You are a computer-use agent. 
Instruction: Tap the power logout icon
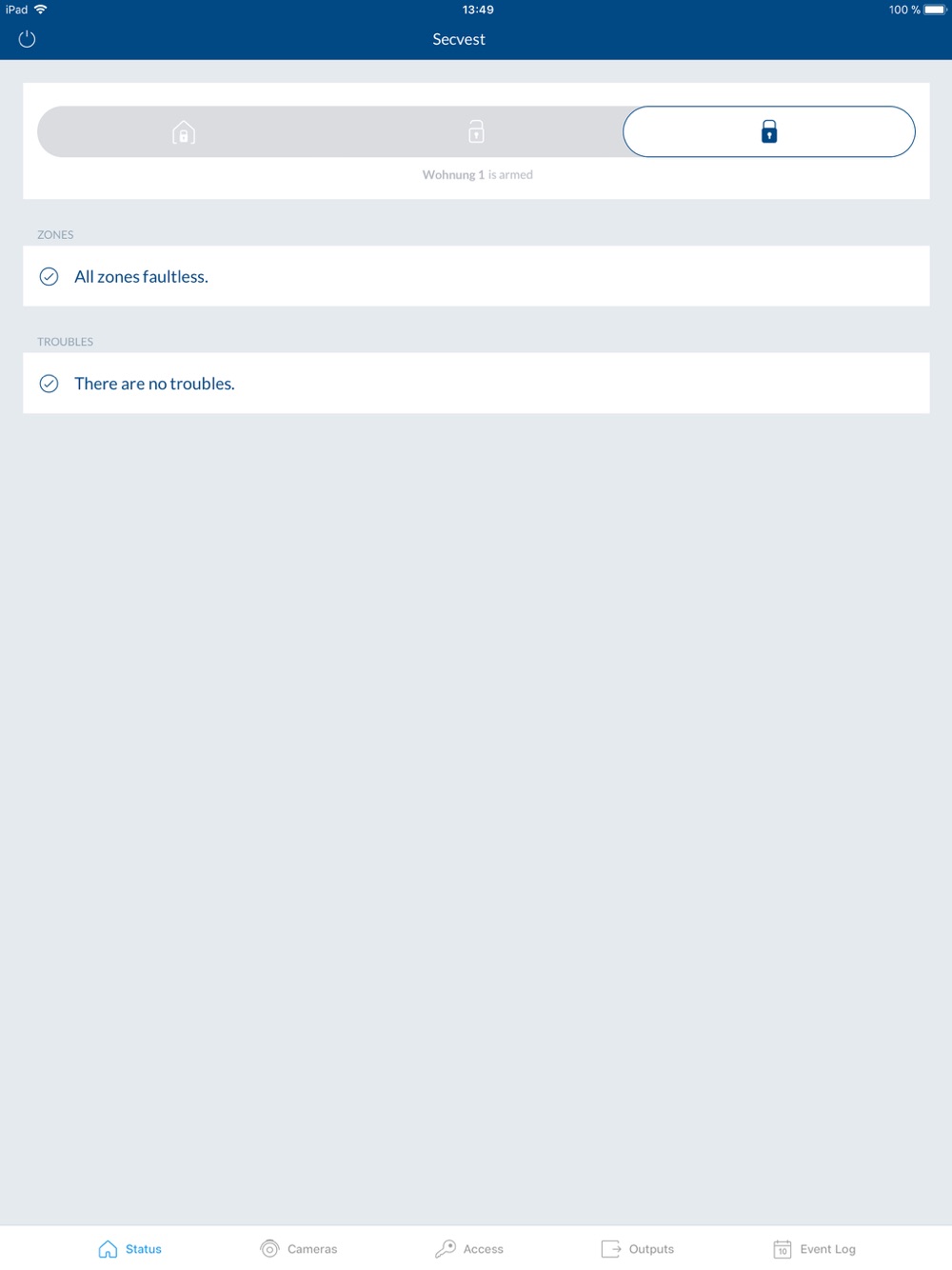pos(27,39)
